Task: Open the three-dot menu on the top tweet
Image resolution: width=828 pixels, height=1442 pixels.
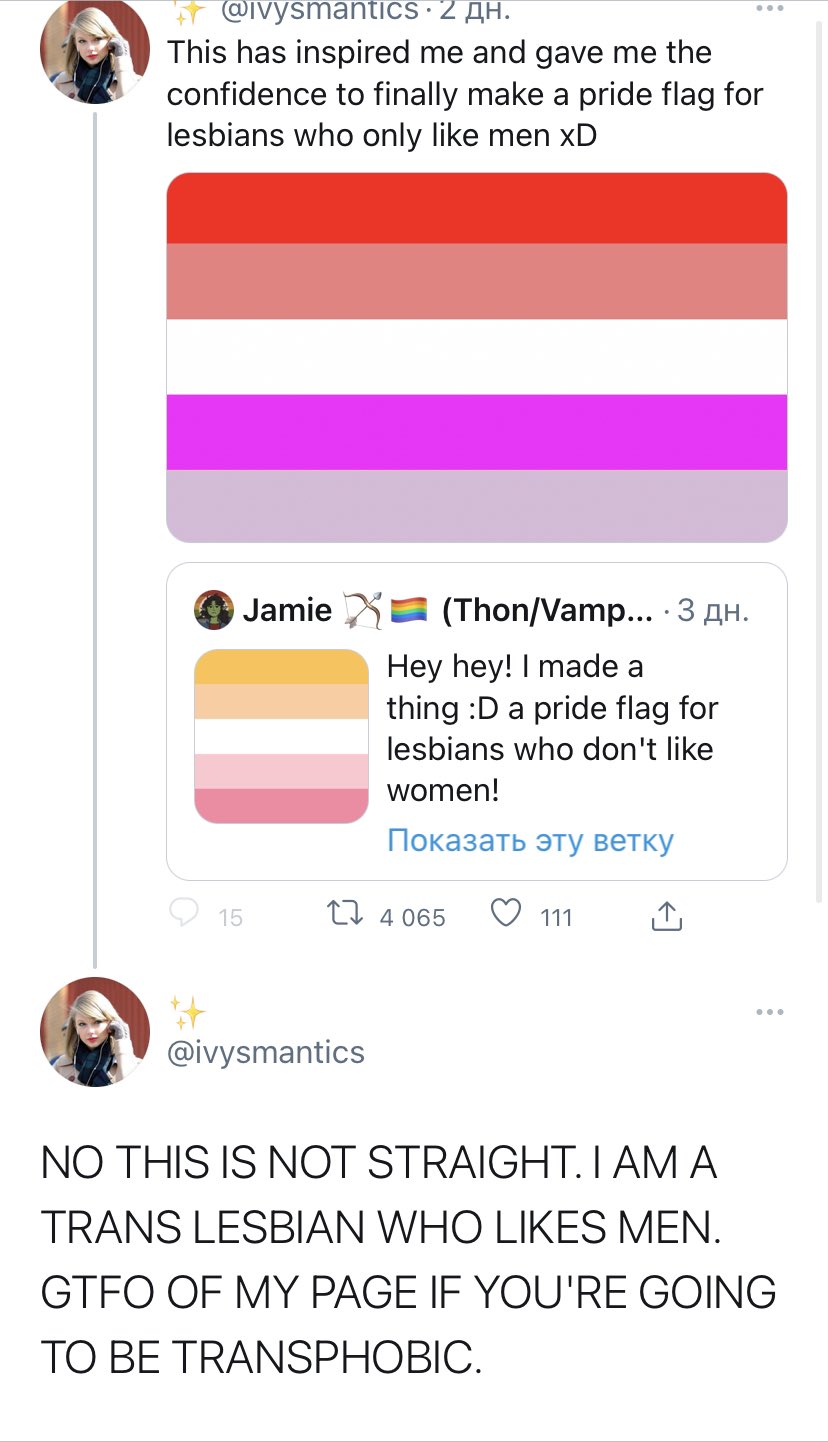Action: pyautogui.click(x=770, y=9)
